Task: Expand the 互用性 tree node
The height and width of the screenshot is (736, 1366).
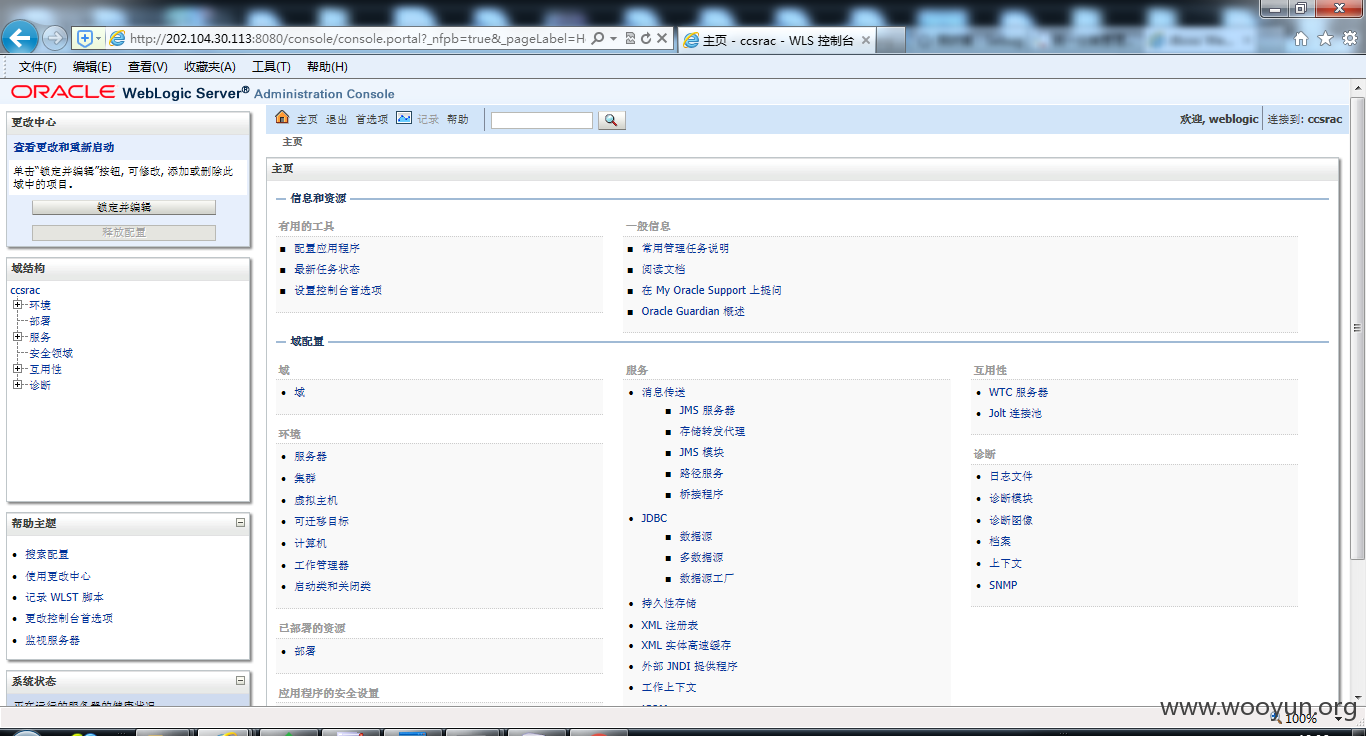Action: pyautogui.click(x=17, y=369)
